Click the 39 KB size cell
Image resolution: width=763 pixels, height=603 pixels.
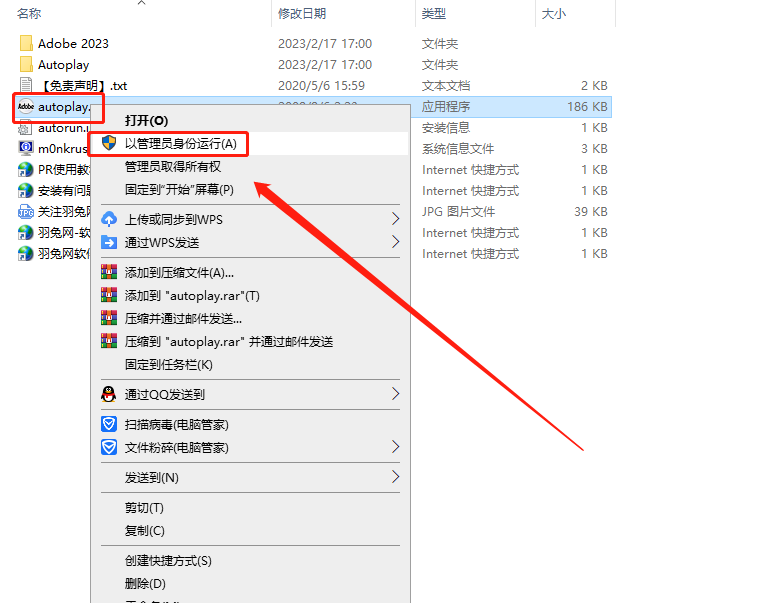point(591,212)
